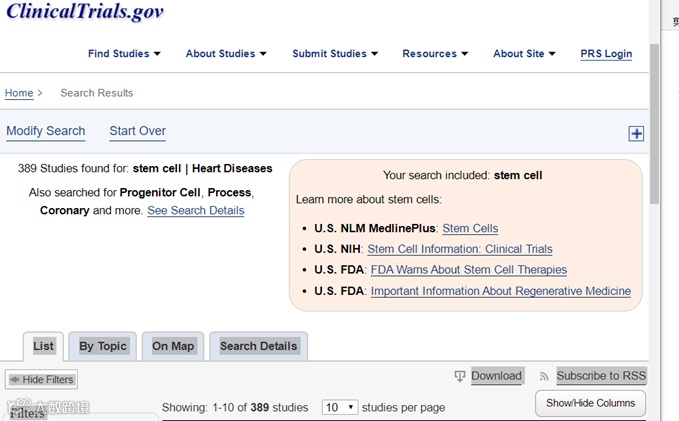
Task: Click the Modify Search link
Action: 46,131
